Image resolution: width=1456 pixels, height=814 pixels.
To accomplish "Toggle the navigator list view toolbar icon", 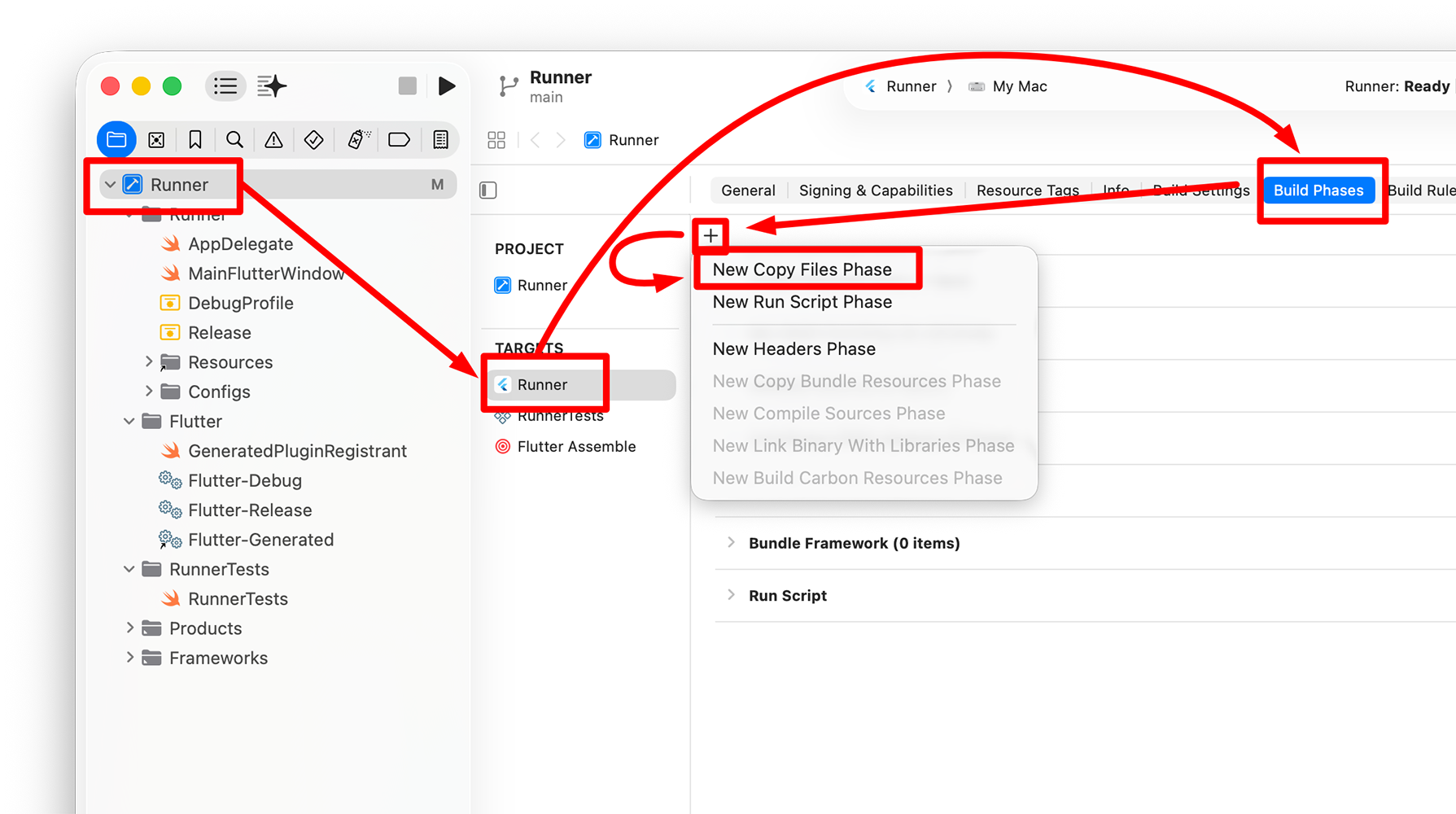I will (225, 86).
